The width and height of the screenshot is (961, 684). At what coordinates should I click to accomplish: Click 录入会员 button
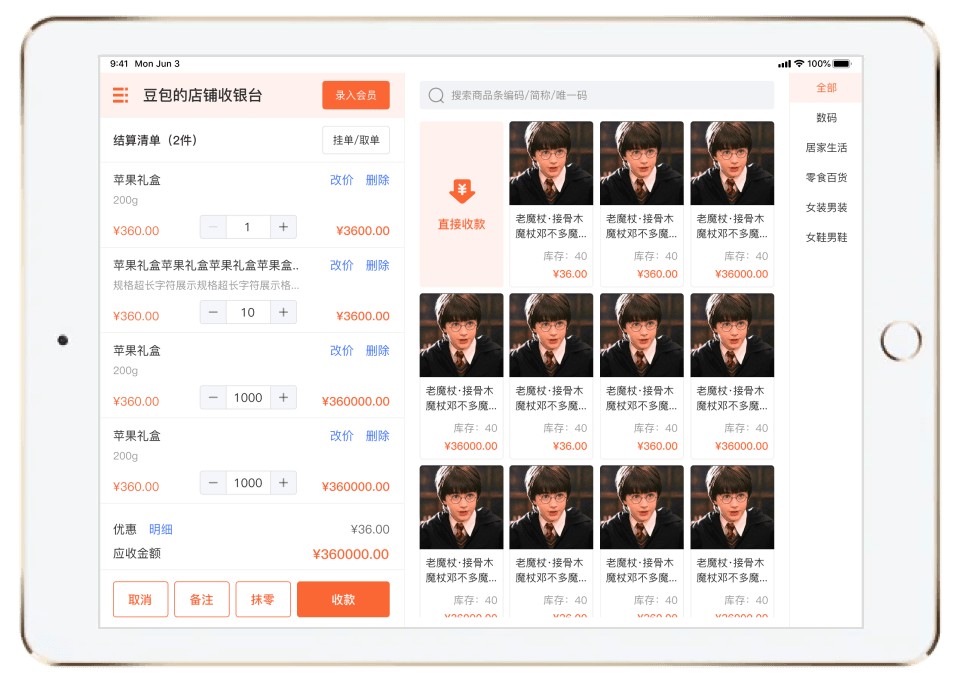[356, 95]
